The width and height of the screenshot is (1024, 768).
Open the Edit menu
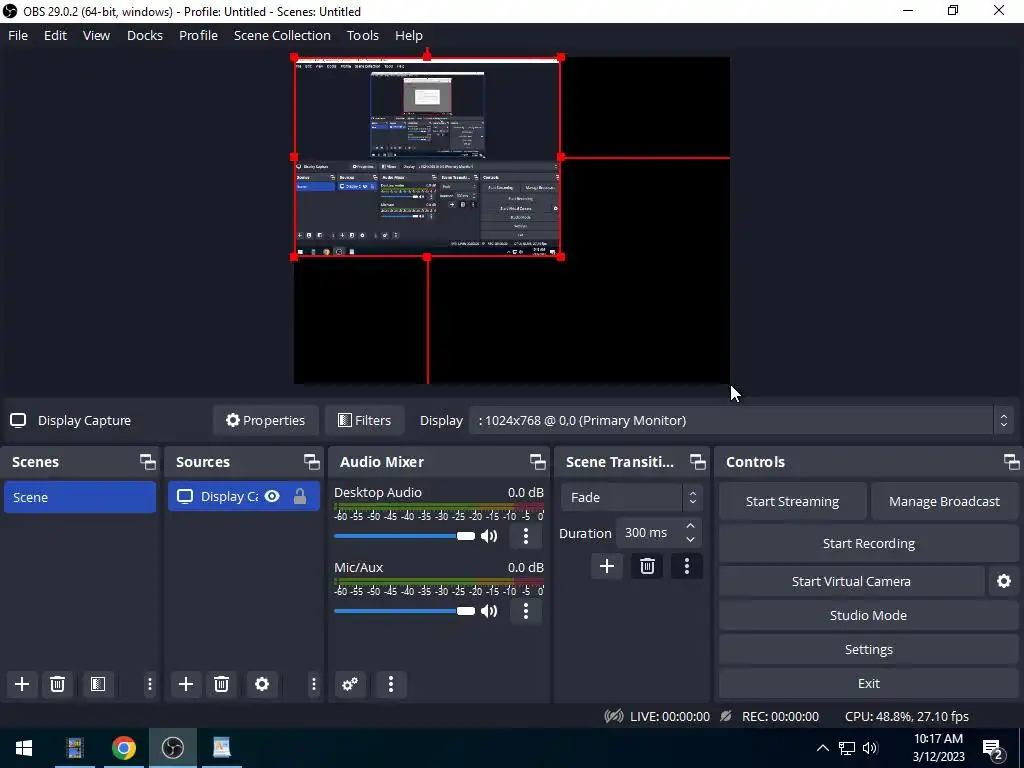click(x=56, y=35)
